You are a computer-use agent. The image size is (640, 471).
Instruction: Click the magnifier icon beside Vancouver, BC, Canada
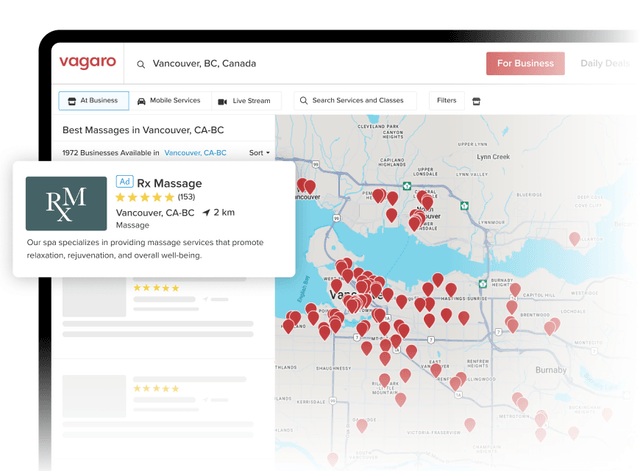tap(141, 64)
